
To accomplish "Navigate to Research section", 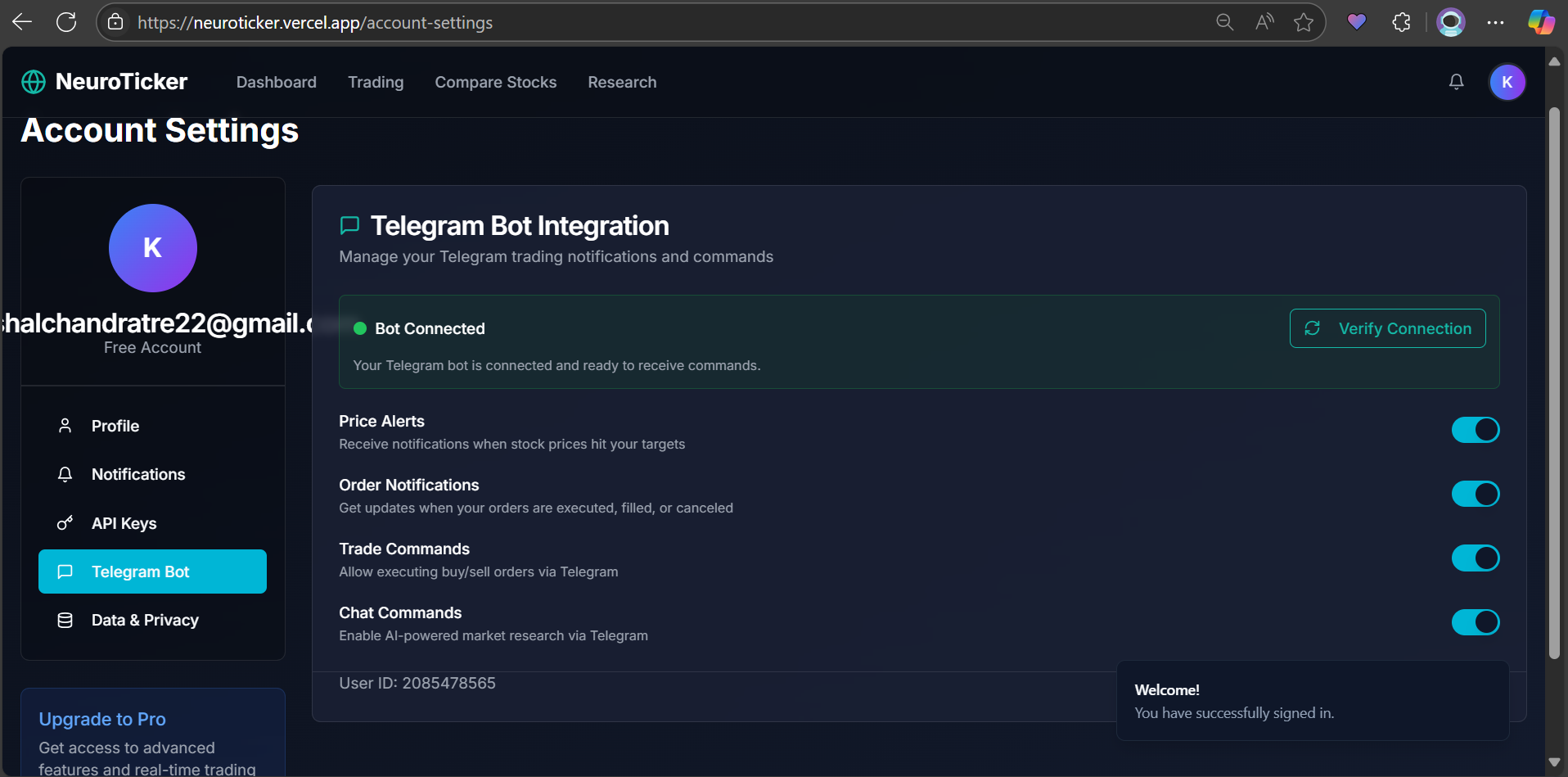I will click(x=622, y=82).
